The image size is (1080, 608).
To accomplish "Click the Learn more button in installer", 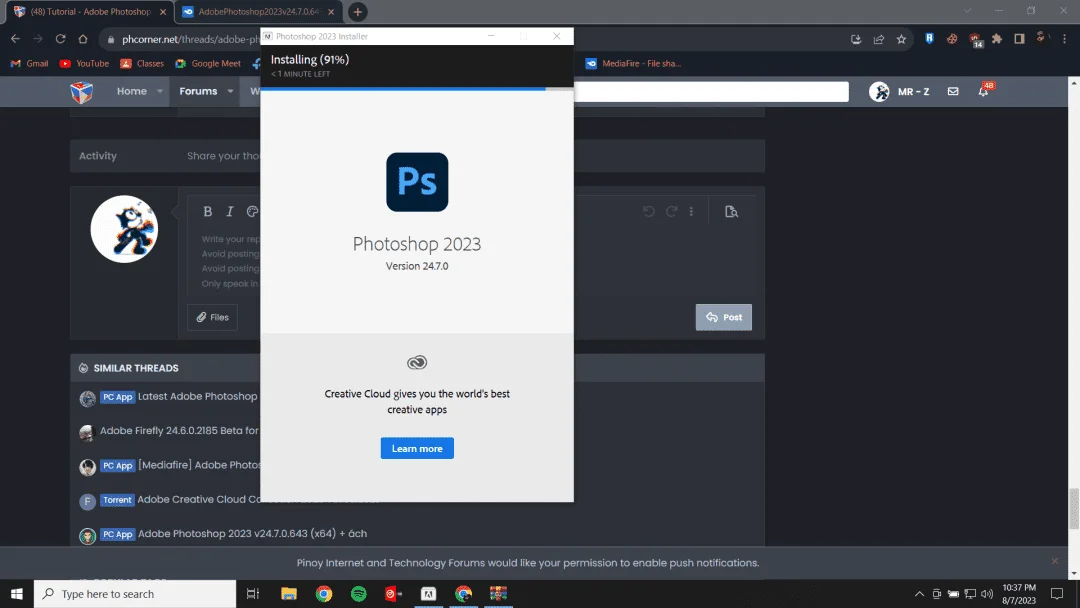I will (417, 448).
